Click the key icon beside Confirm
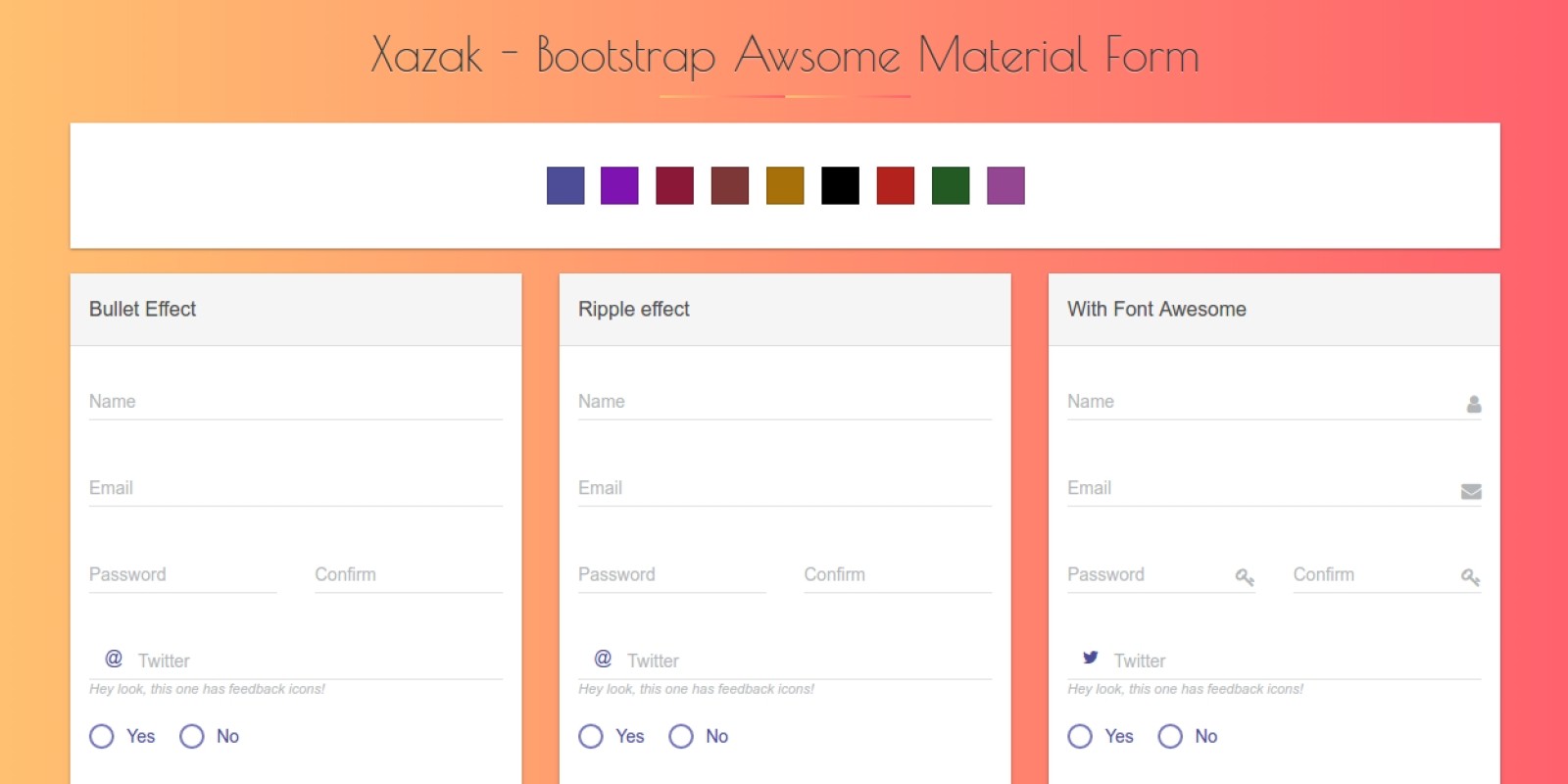 (x=1470, y=577)
